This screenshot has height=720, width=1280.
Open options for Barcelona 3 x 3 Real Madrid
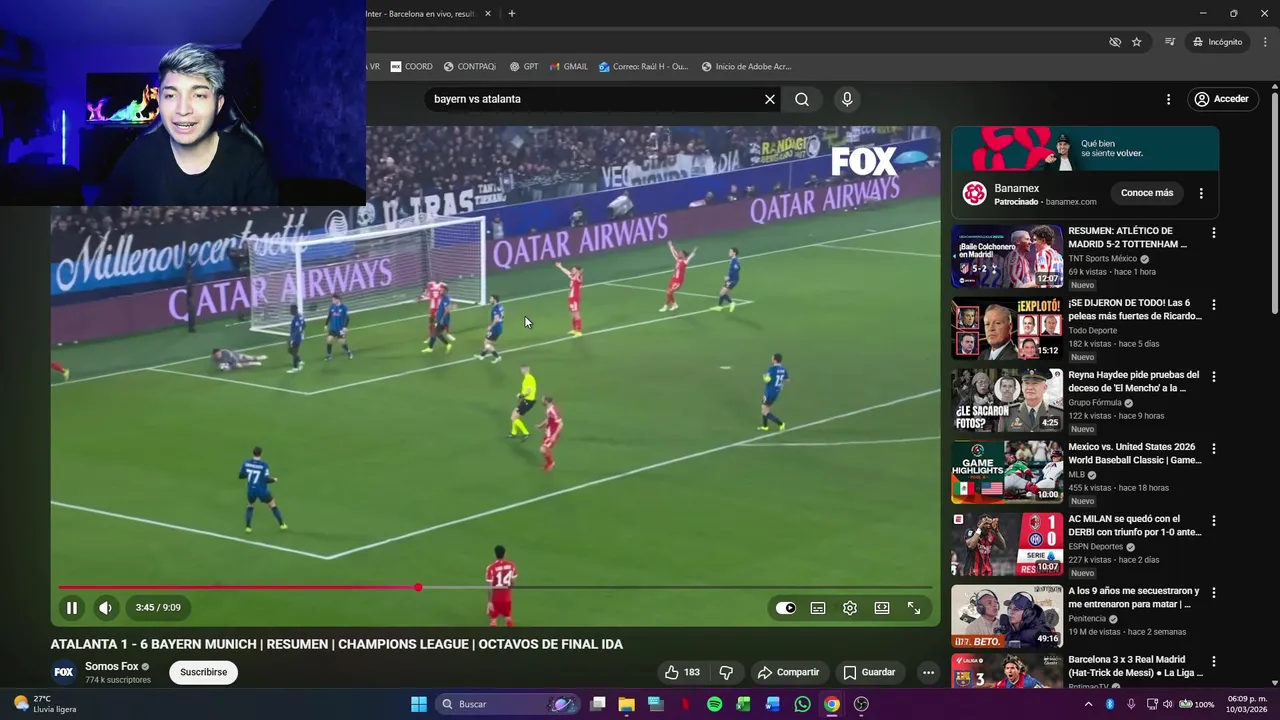[1214, 662]
